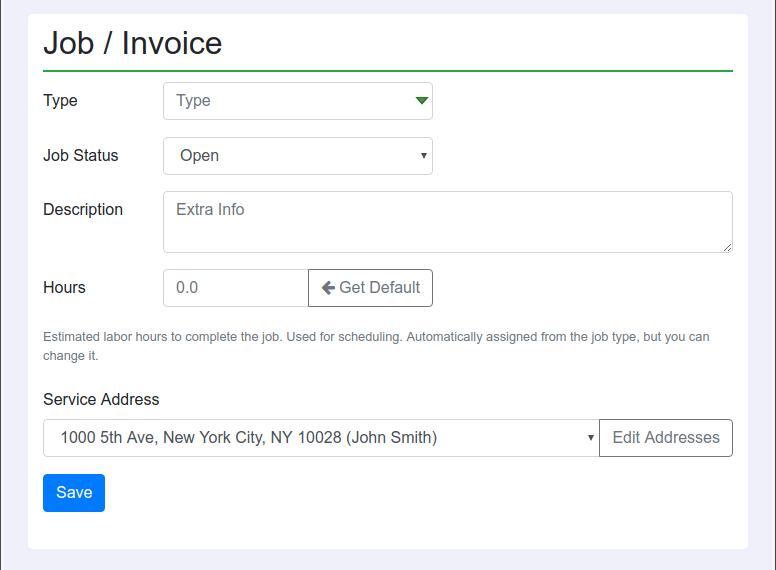Click the Service Address label

point(101,399)
